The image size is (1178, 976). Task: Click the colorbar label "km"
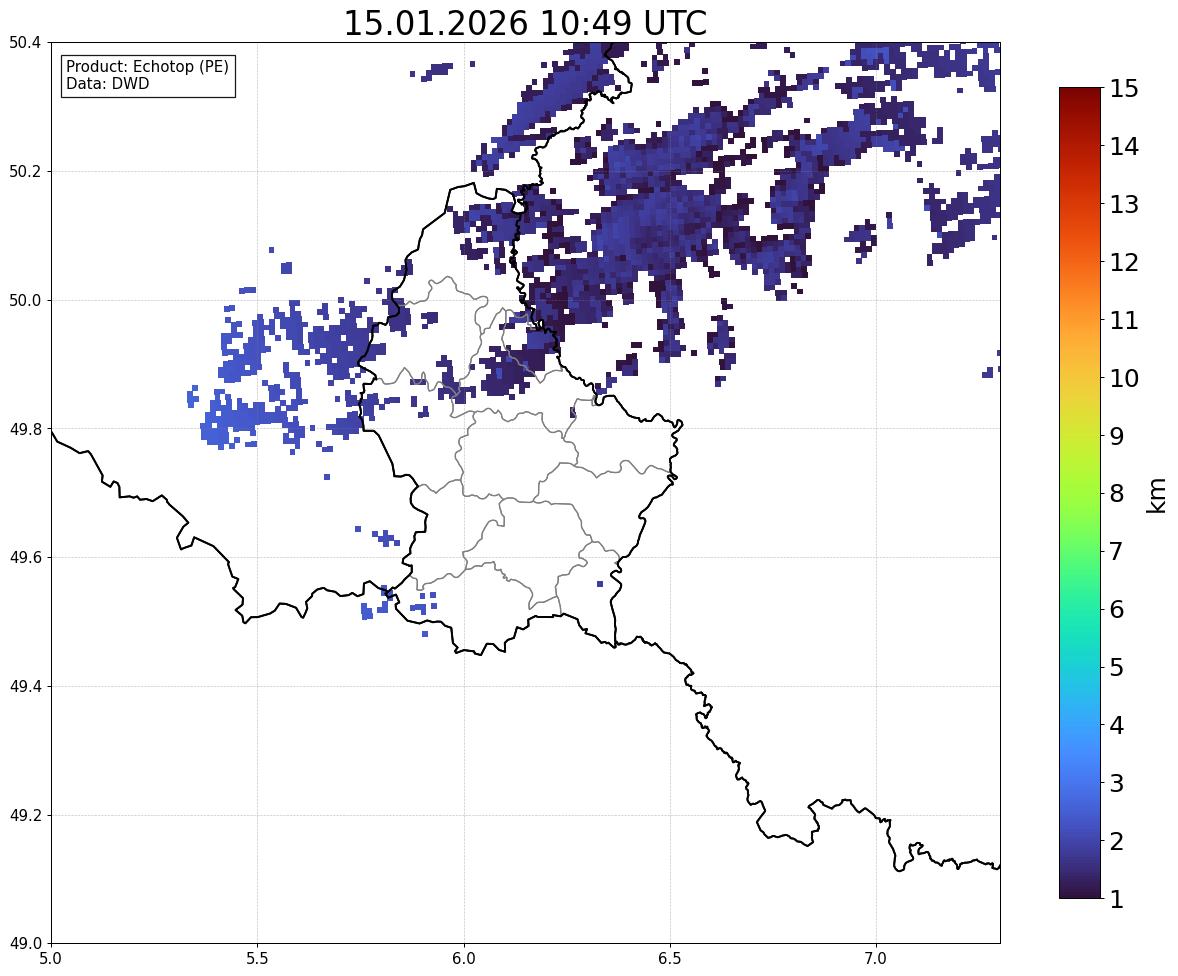tap(1156, 496)
